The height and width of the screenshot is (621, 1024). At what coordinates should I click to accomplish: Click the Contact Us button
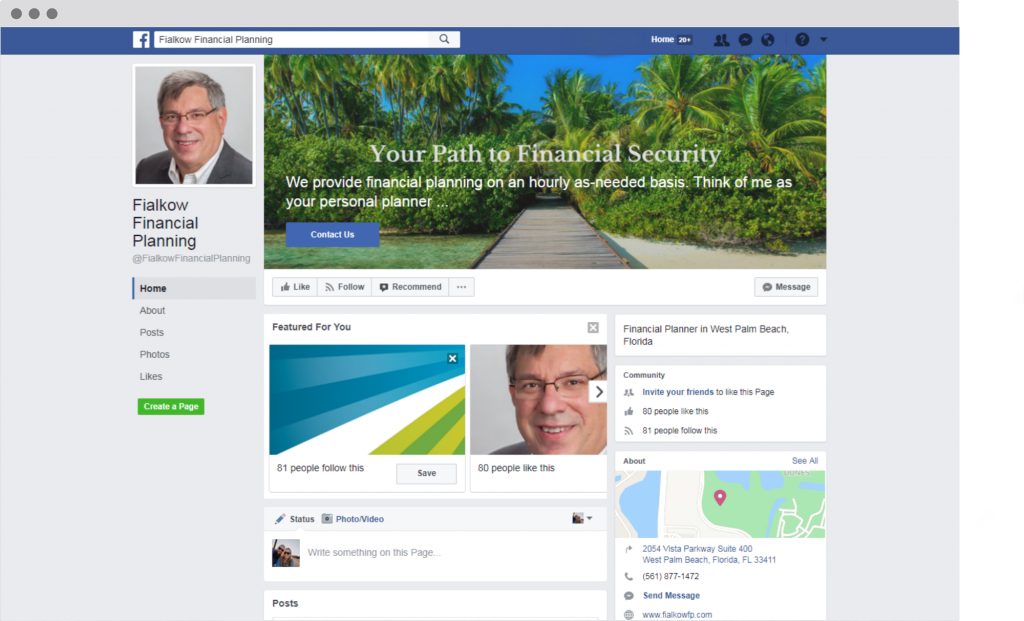coord(332,234)
